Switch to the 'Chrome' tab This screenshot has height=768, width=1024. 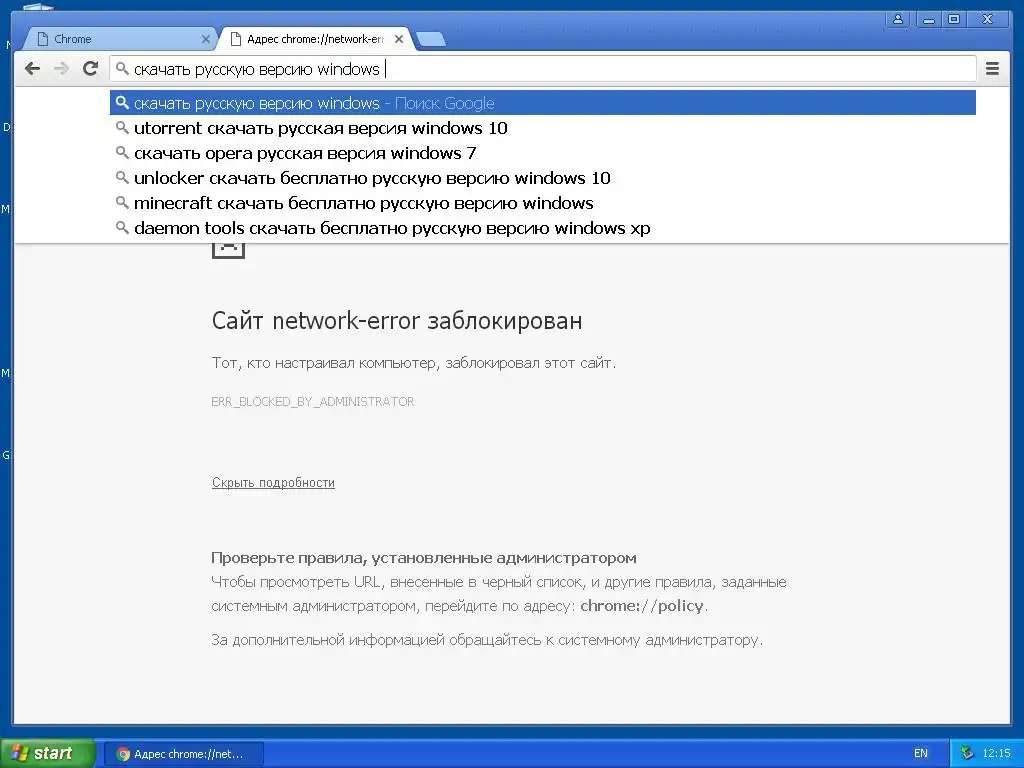(x=121, y=39)
